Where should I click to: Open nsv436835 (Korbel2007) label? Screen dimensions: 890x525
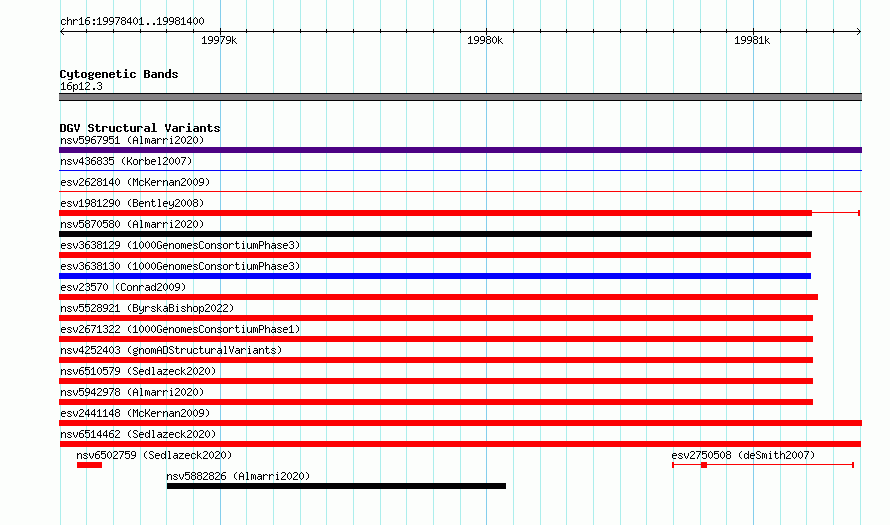point(126,161)
